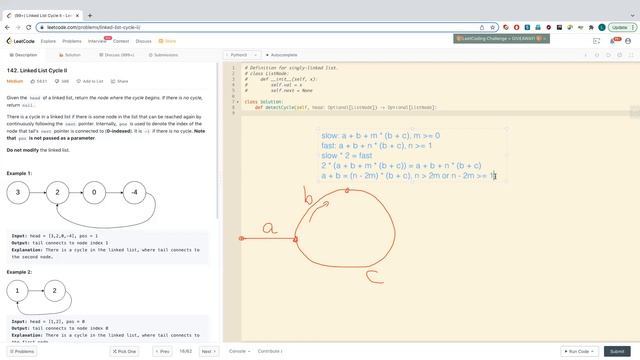Open the Discuss menu item in the top navigation
The height and width of the screenshot is (360, 640).
click(x=143, y=41)
